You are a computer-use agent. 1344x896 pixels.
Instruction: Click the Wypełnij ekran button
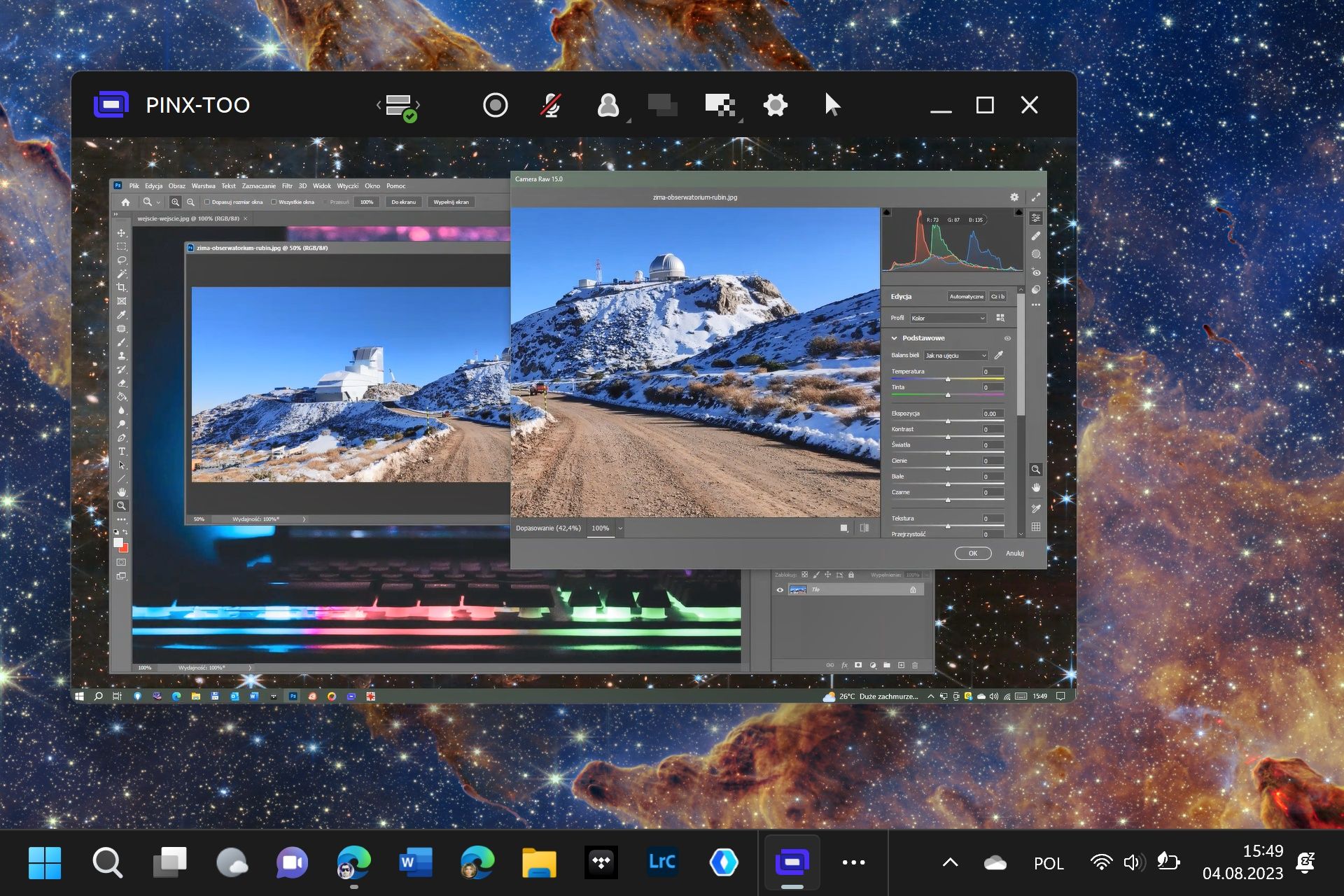coord(451,202)
